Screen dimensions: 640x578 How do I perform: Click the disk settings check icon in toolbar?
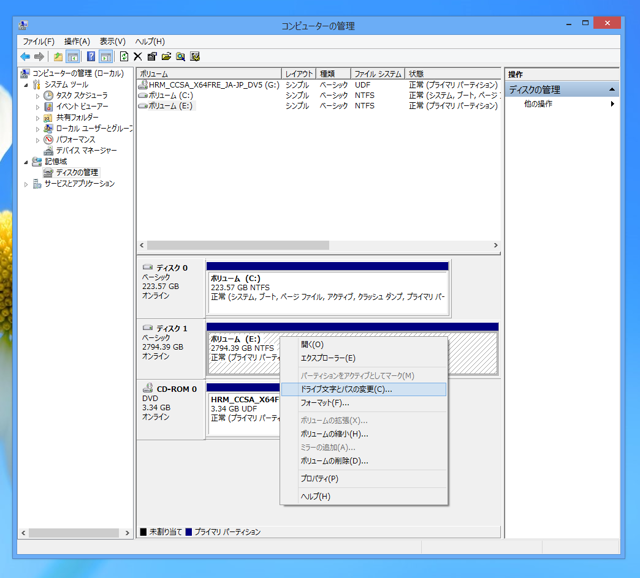pos(195,57)
